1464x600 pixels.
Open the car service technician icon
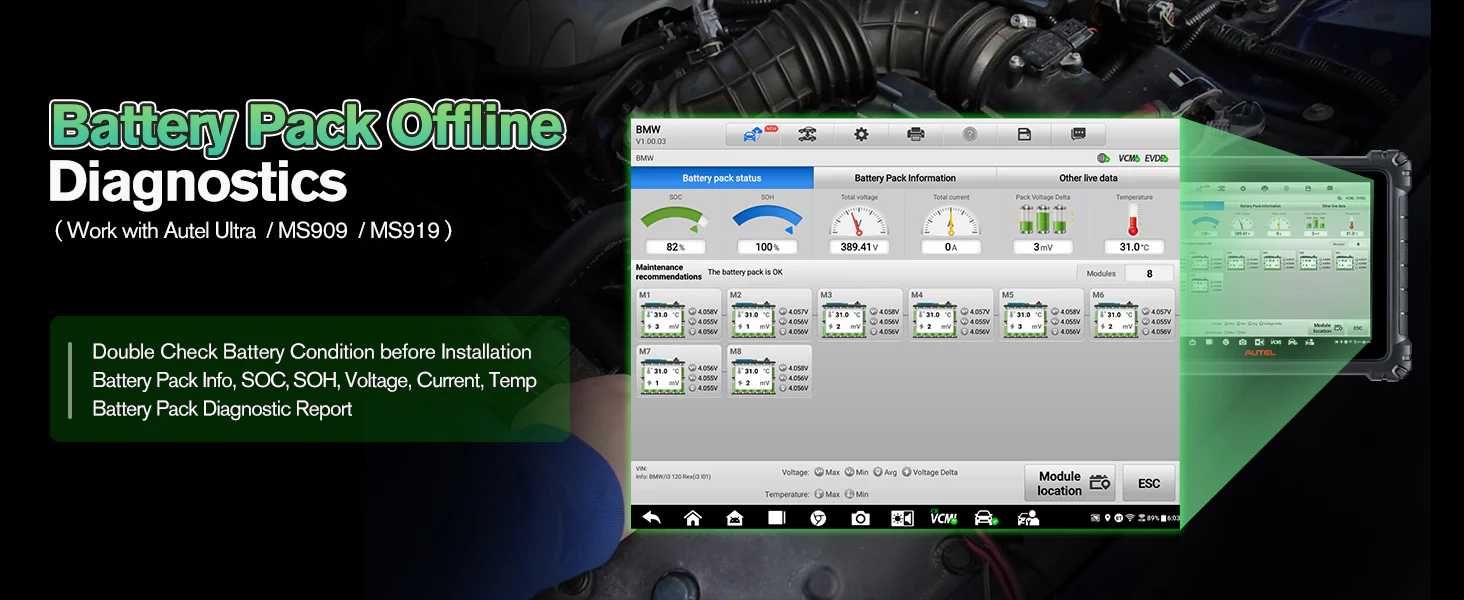coord(1028,517)
